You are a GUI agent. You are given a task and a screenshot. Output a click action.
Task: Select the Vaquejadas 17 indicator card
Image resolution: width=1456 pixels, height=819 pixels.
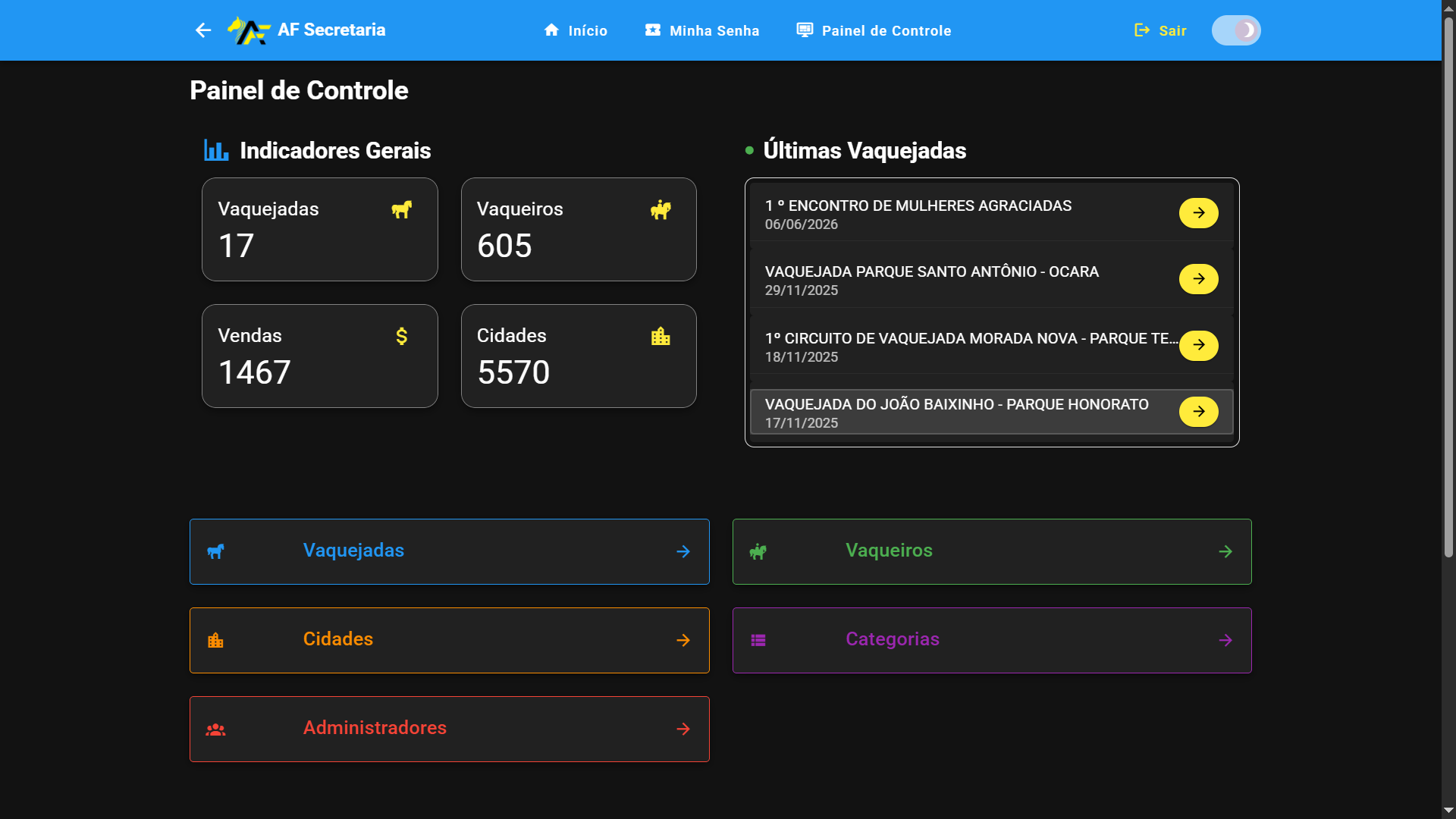click(320, 230)
